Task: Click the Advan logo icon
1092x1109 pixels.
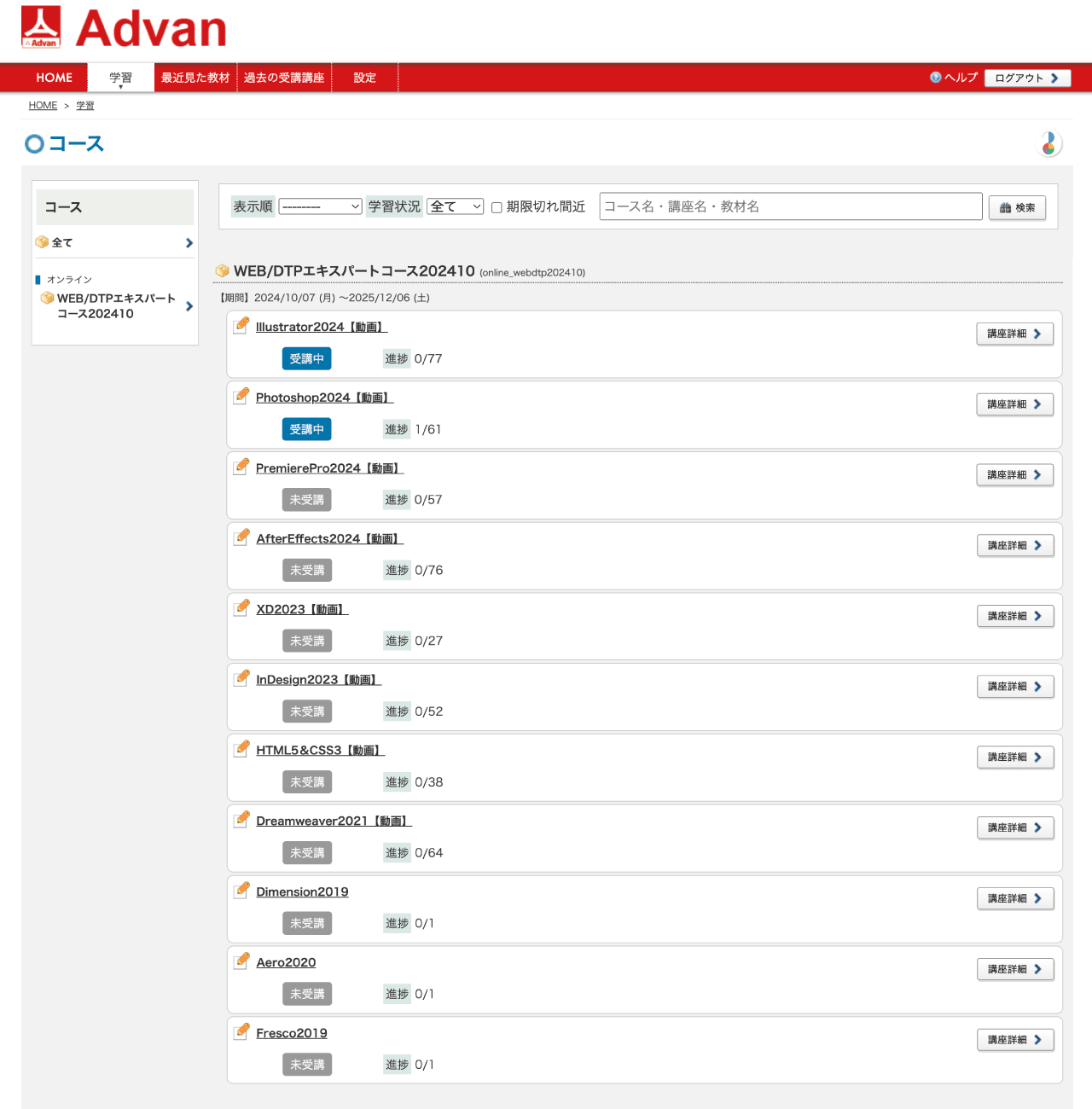Action: pos(41,26)
